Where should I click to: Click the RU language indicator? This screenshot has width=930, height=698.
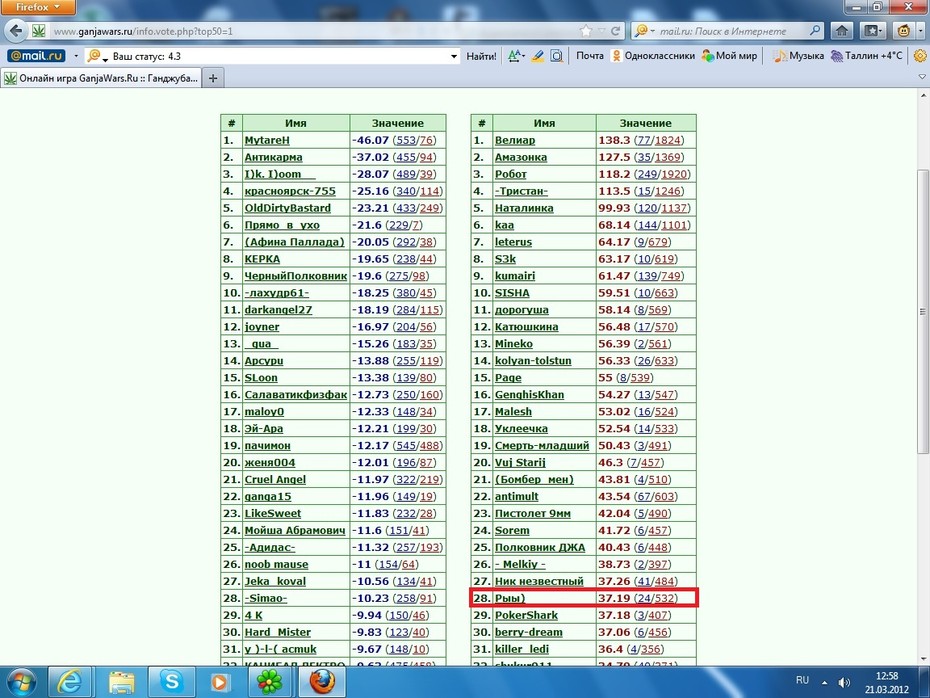802,680
